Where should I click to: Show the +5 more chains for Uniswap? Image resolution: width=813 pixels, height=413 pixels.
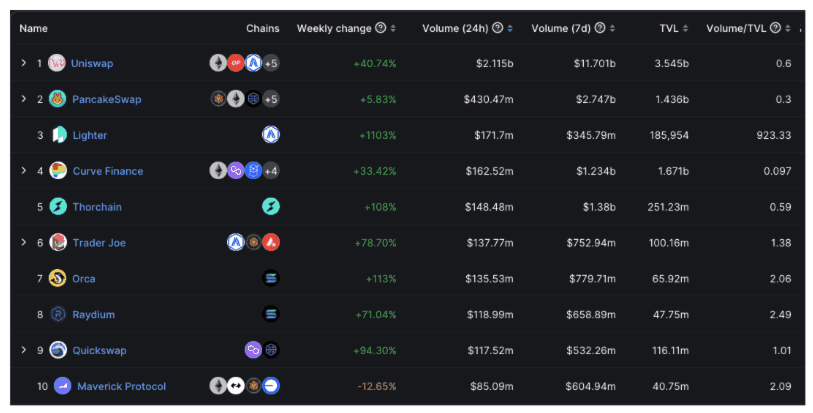pyautogui.click(x=271, y=63)
